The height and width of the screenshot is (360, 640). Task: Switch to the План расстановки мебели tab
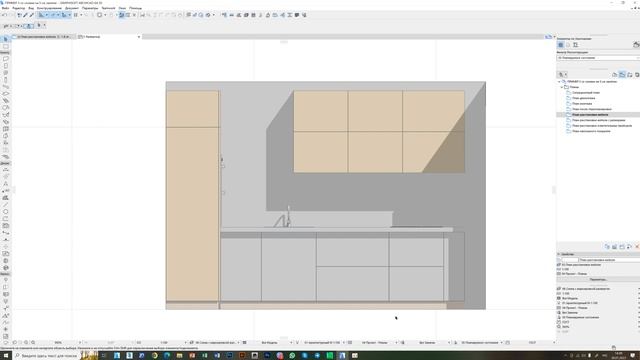[43, 37]
